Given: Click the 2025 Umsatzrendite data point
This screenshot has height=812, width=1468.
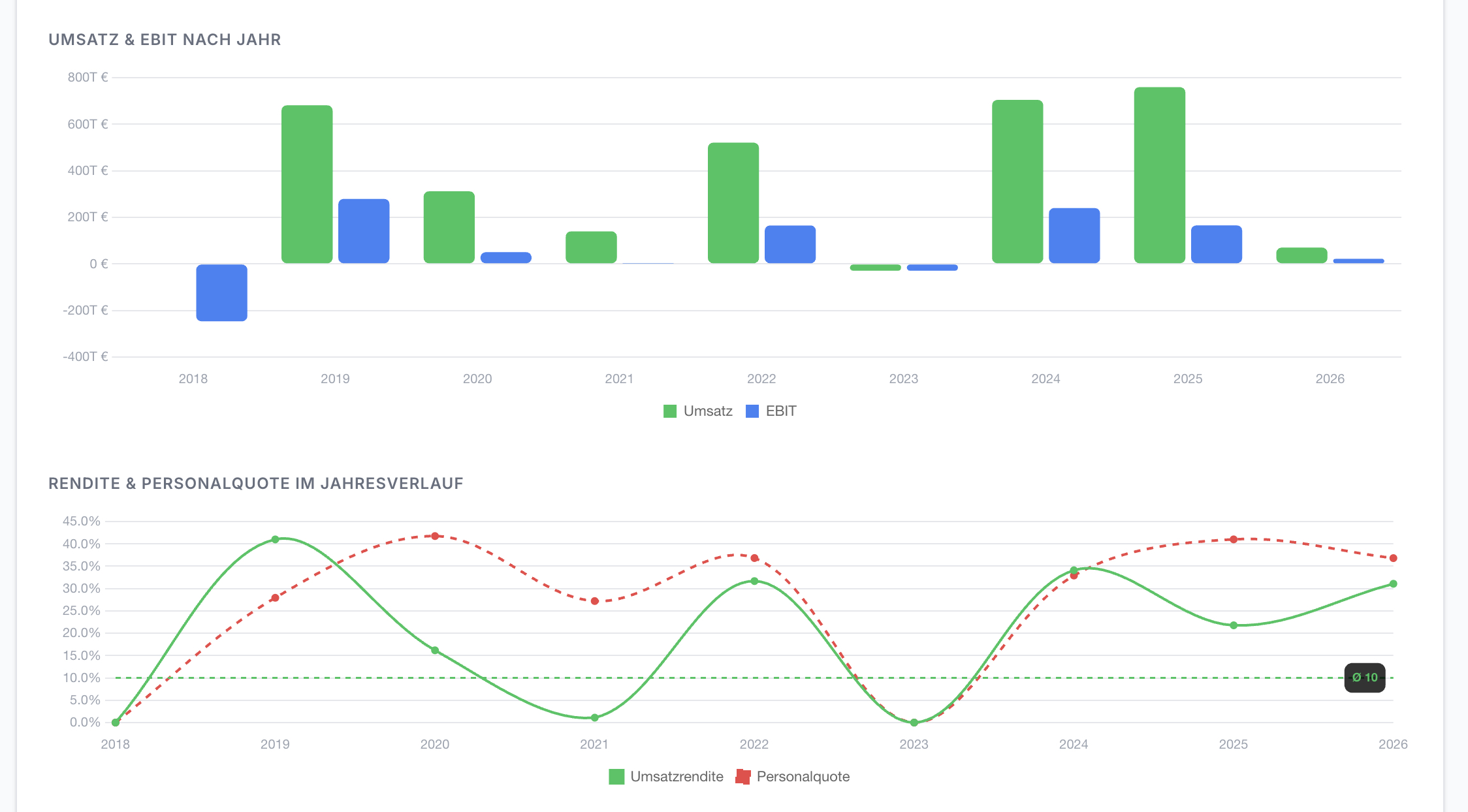Looking at the screenshot, I should pyautogui.click(x=1234, y=625).
